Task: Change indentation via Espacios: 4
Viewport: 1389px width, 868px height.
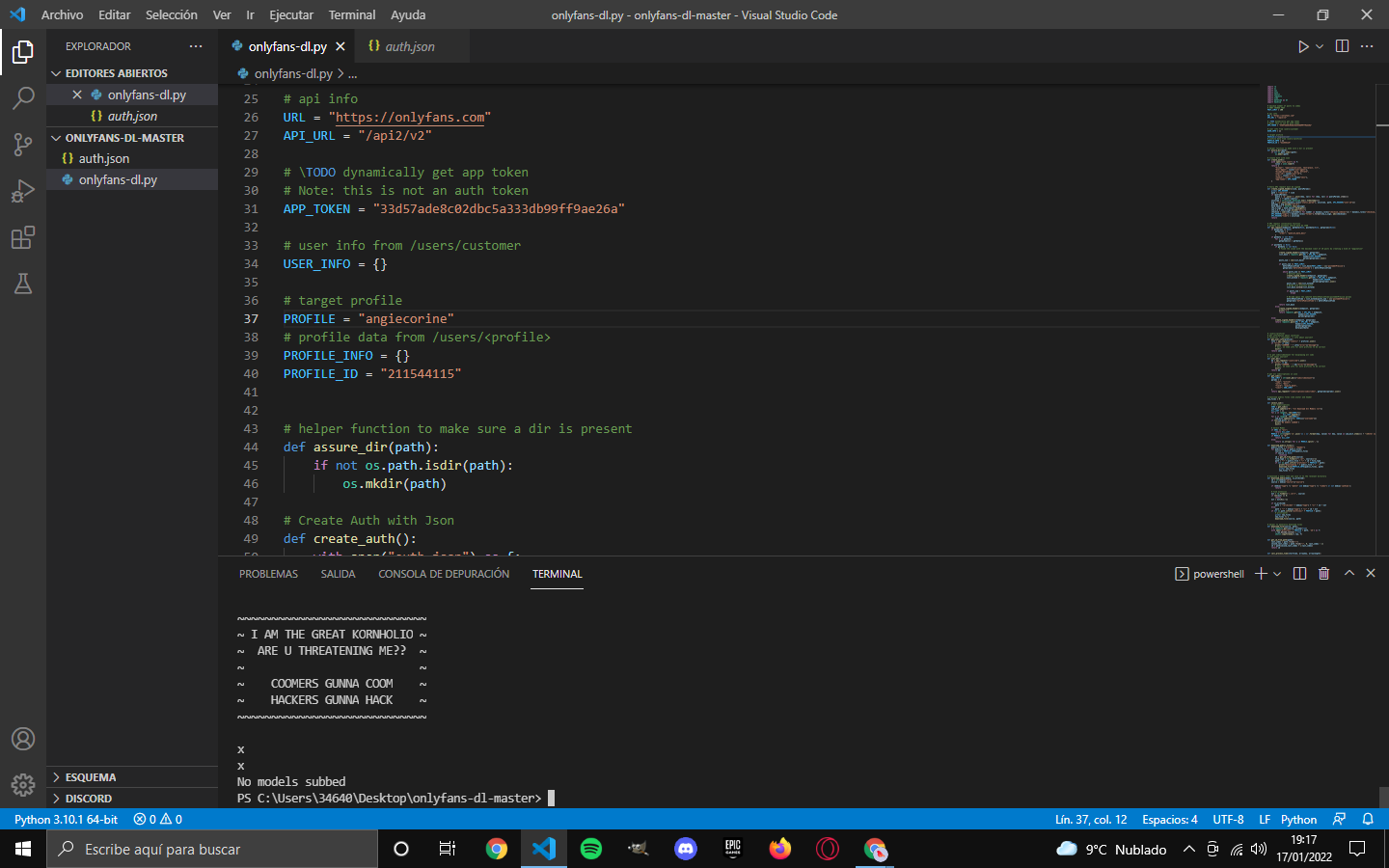Action: pyautogui.click(x=1170, y=819)
